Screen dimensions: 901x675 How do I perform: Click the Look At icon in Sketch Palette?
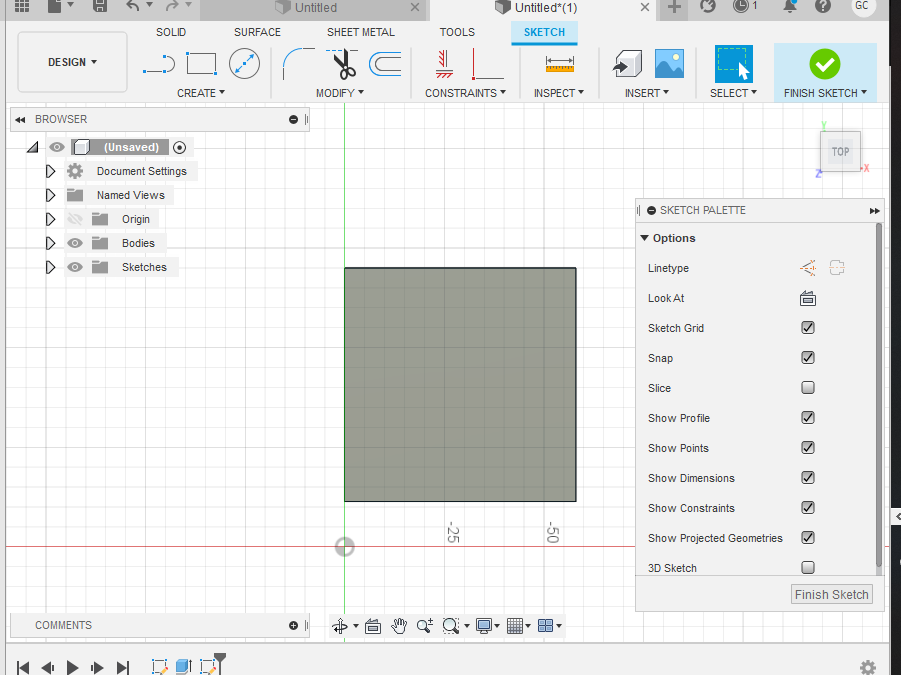point(808,298)
